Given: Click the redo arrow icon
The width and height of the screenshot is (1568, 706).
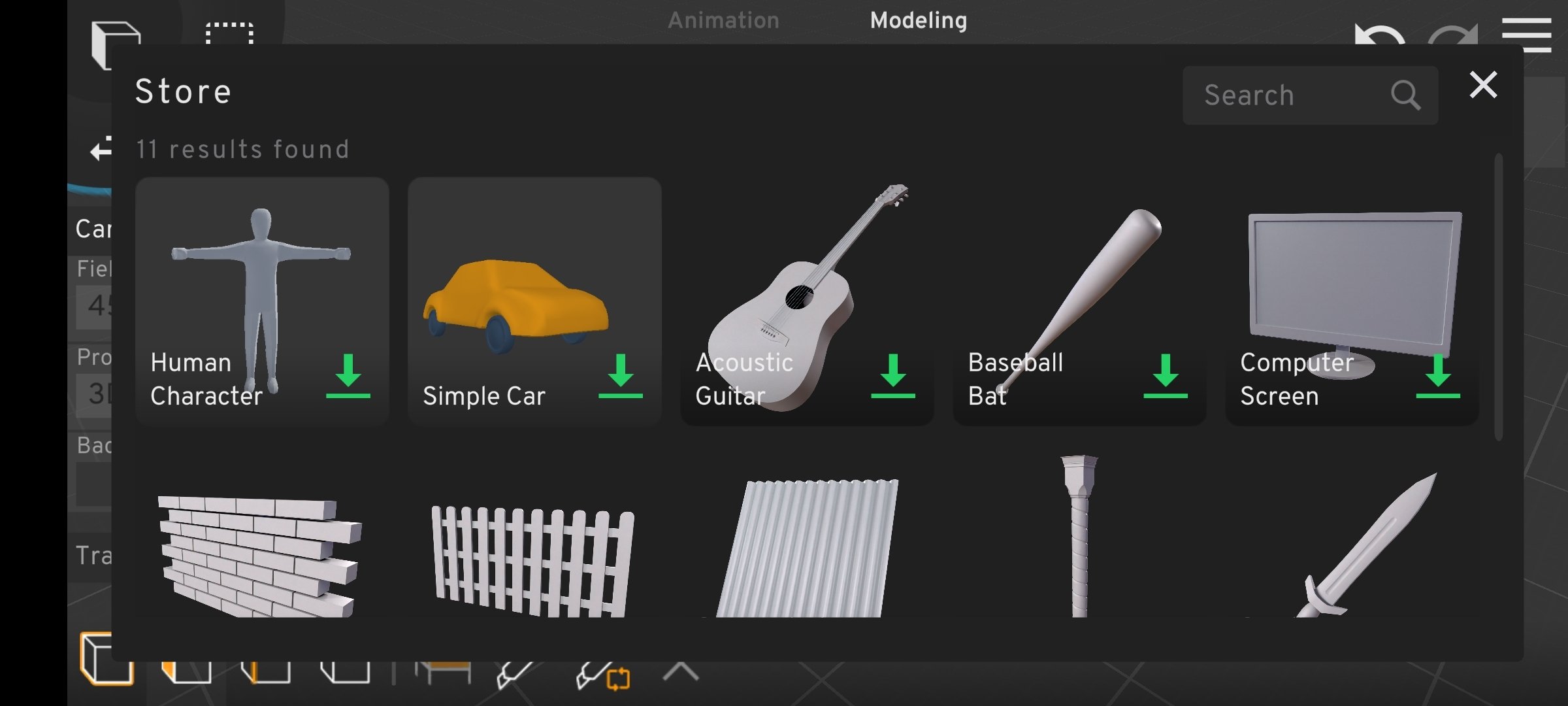Looking at the screenshot, I should click(x=1453, y=34).
